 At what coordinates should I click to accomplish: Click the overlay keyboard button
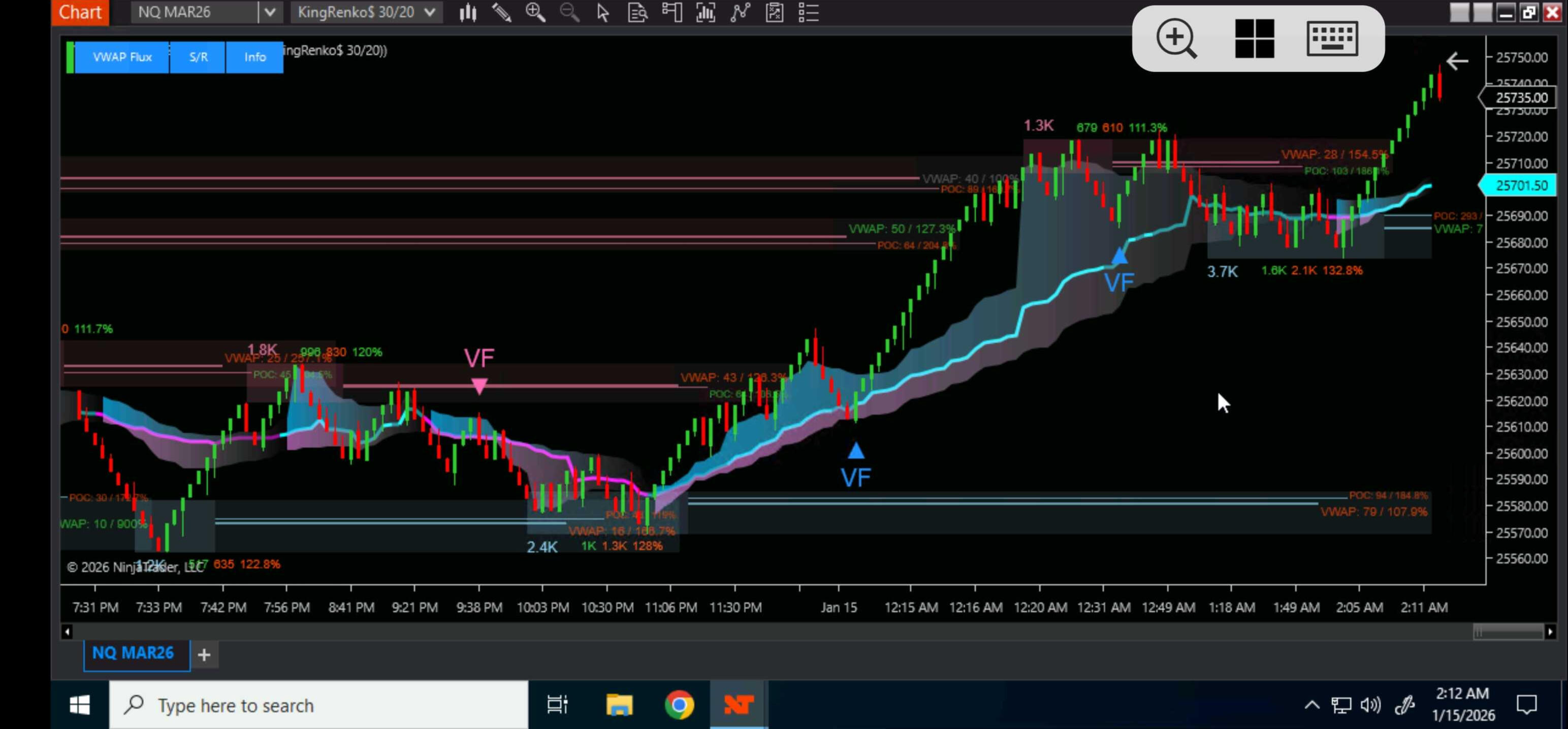point(1332,39)
